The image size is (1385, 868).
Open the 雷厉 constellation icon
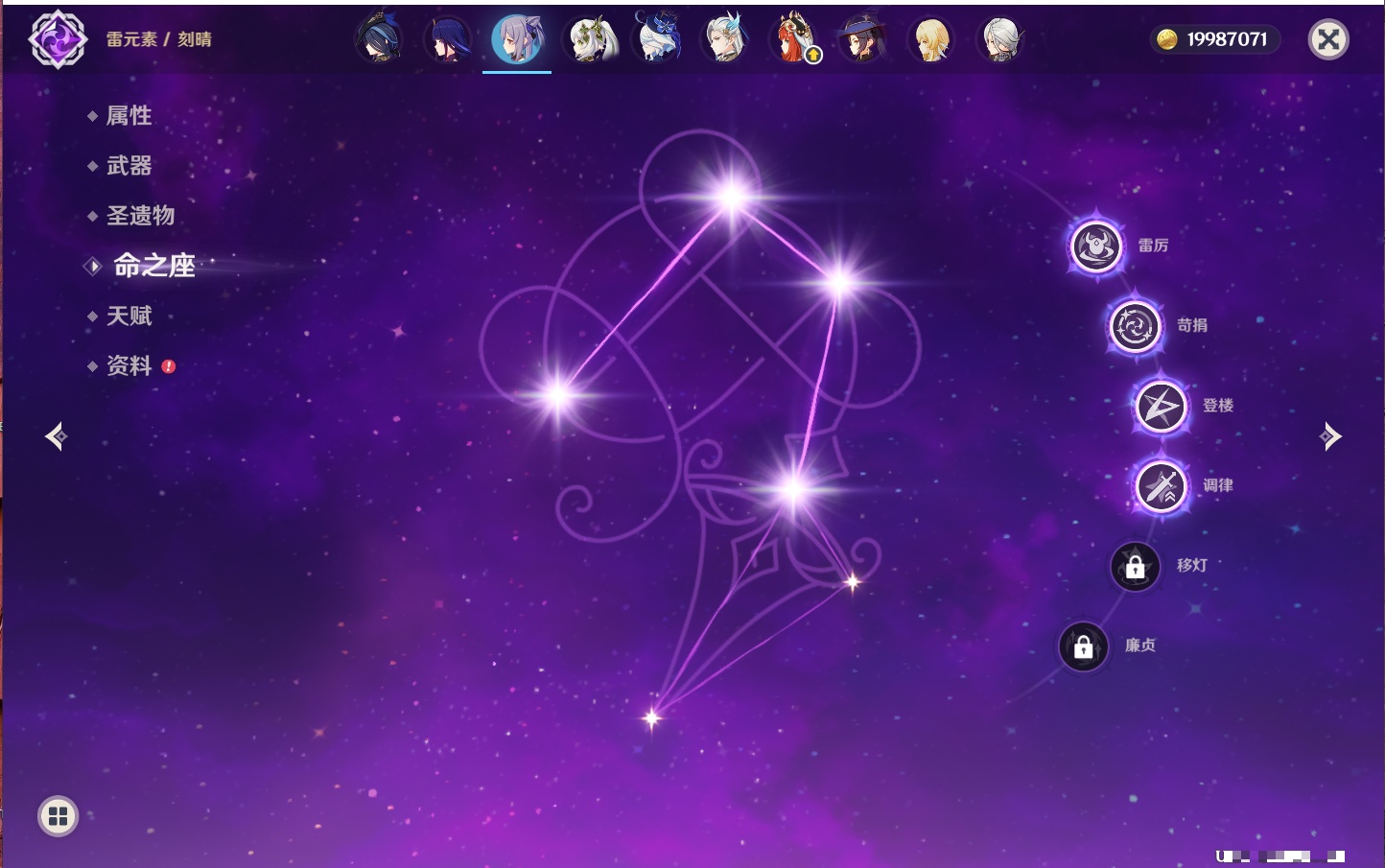1096,246
